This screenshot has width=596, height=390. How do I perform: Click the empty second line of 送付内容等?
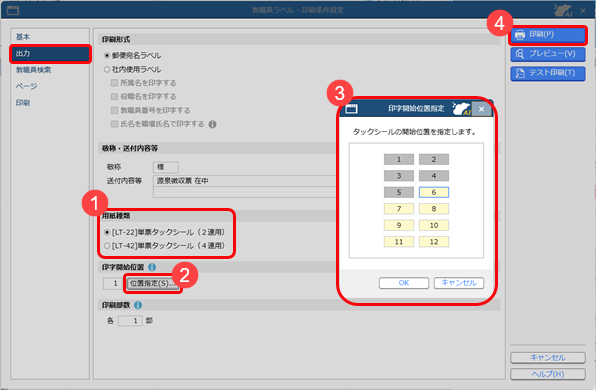(244, 192)
